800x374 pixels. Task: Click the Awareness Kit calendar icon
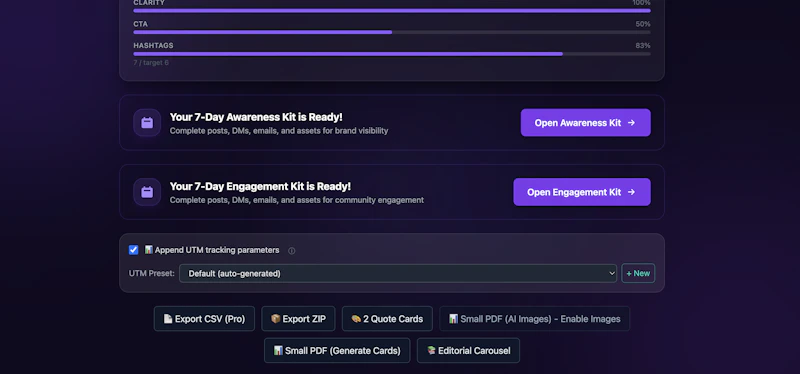(147, 122)
